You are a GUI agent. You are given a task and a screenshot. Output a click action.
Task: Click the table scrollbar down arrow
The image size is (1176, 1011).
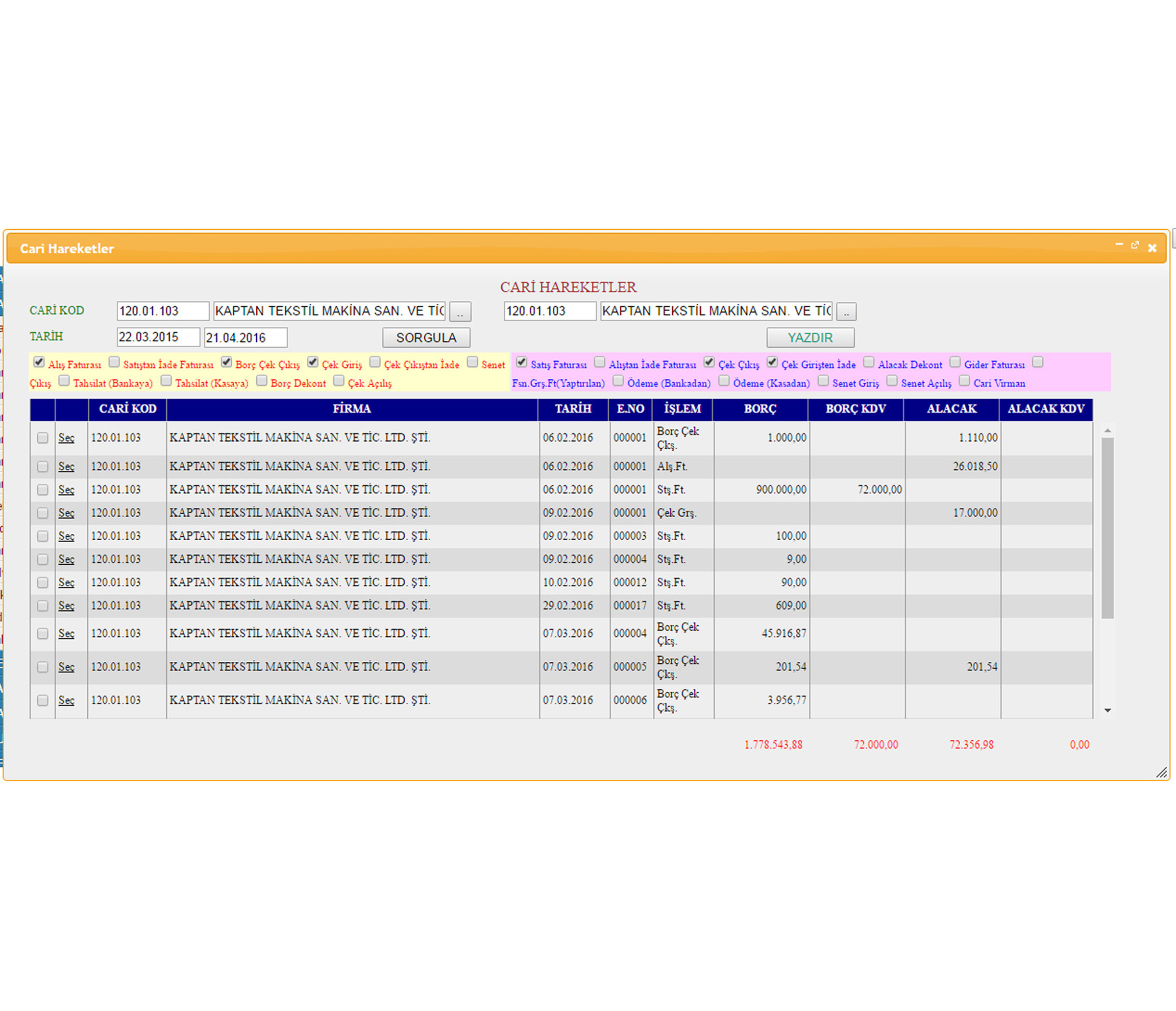point(1107,710)
